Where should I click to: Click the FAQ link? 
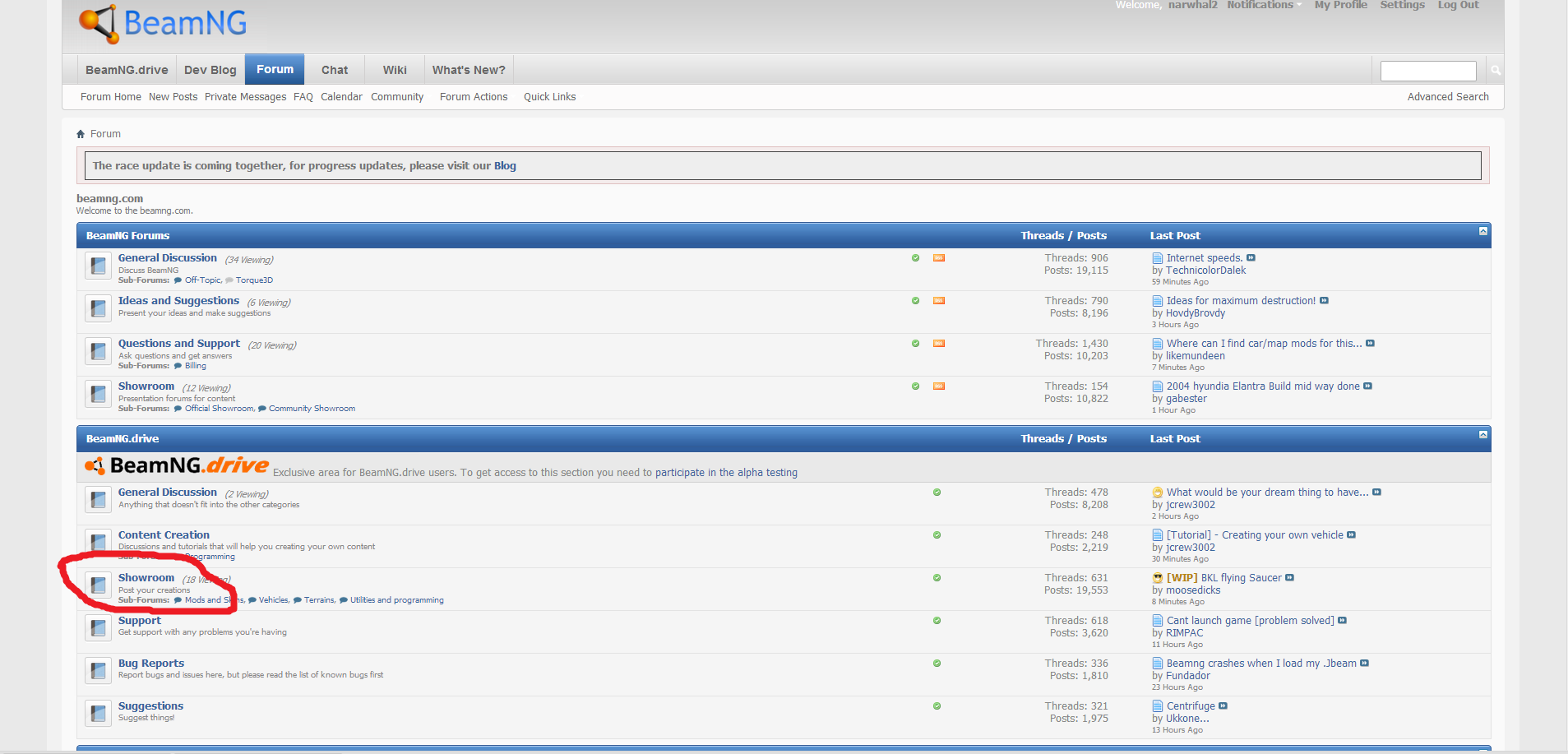[303, 97]
